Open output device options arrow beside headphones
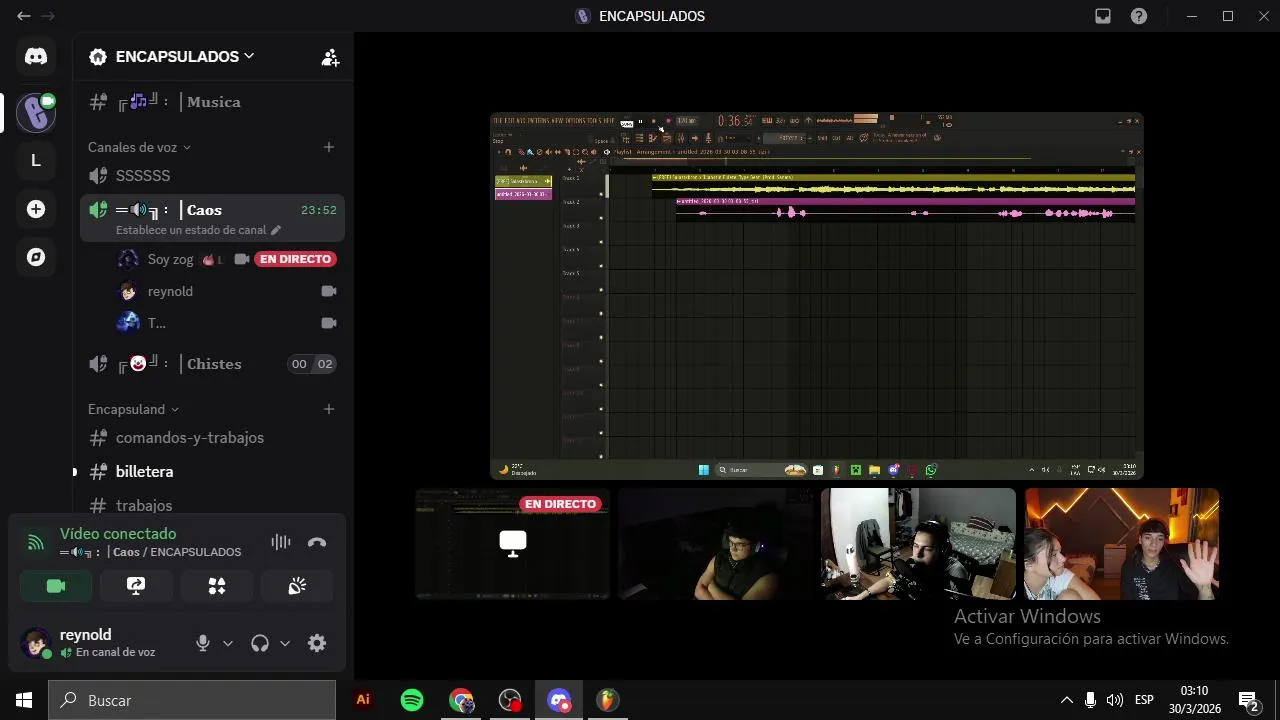 pyautogui.click(x=285, y=644)
